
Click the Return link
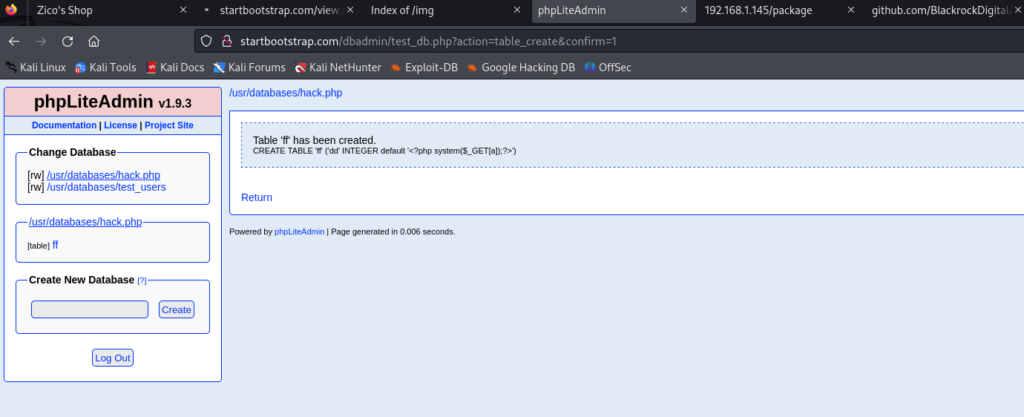point(257,197)
